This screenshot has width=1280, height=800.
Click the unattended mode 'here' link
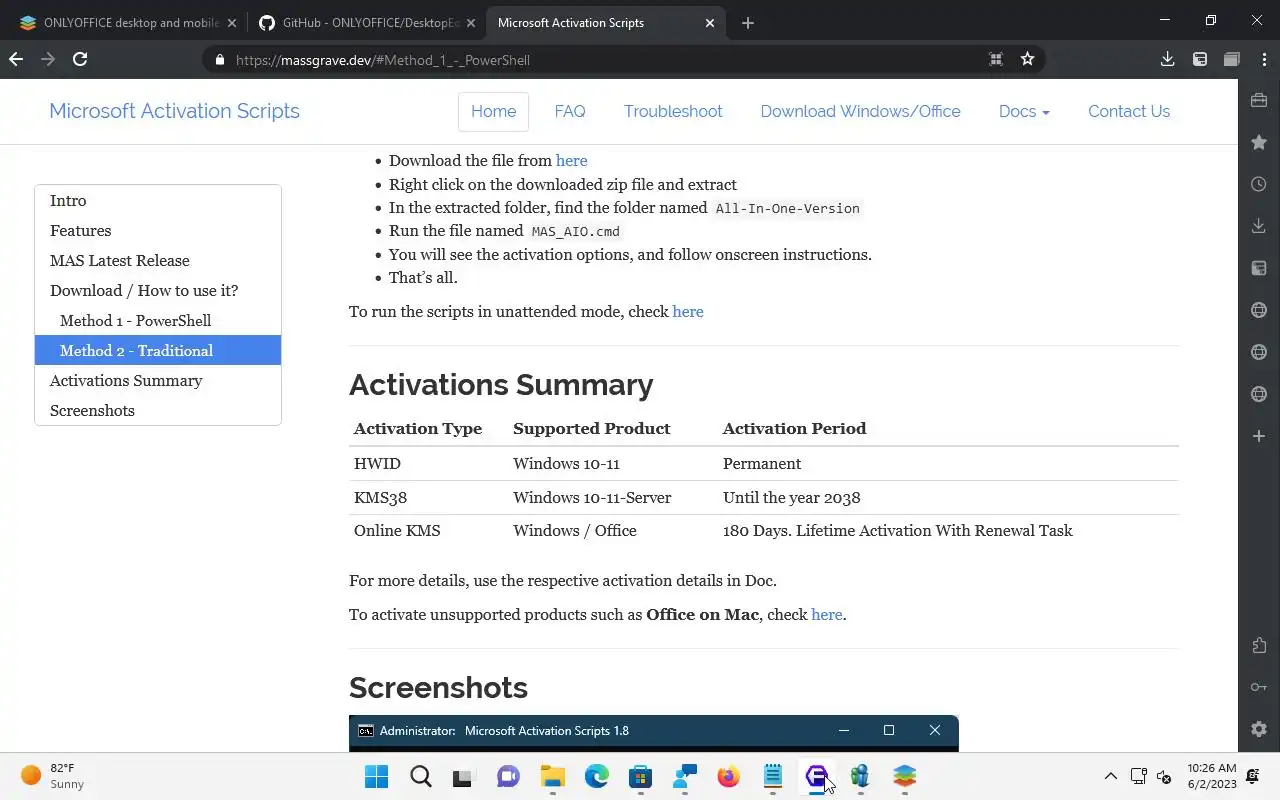[x=688, y=311]
